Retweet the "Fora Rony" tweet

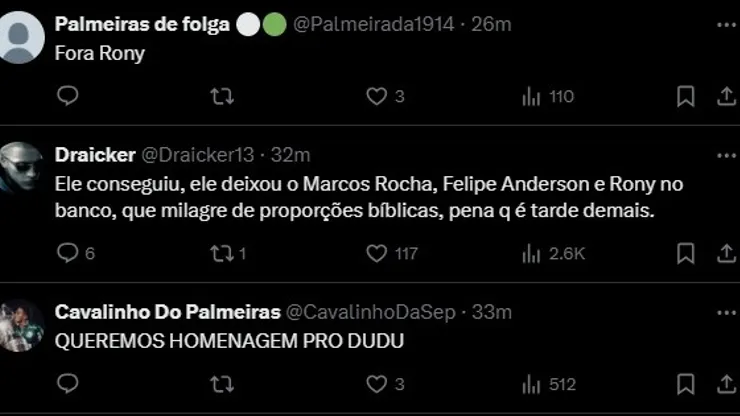tap(224, 96)
